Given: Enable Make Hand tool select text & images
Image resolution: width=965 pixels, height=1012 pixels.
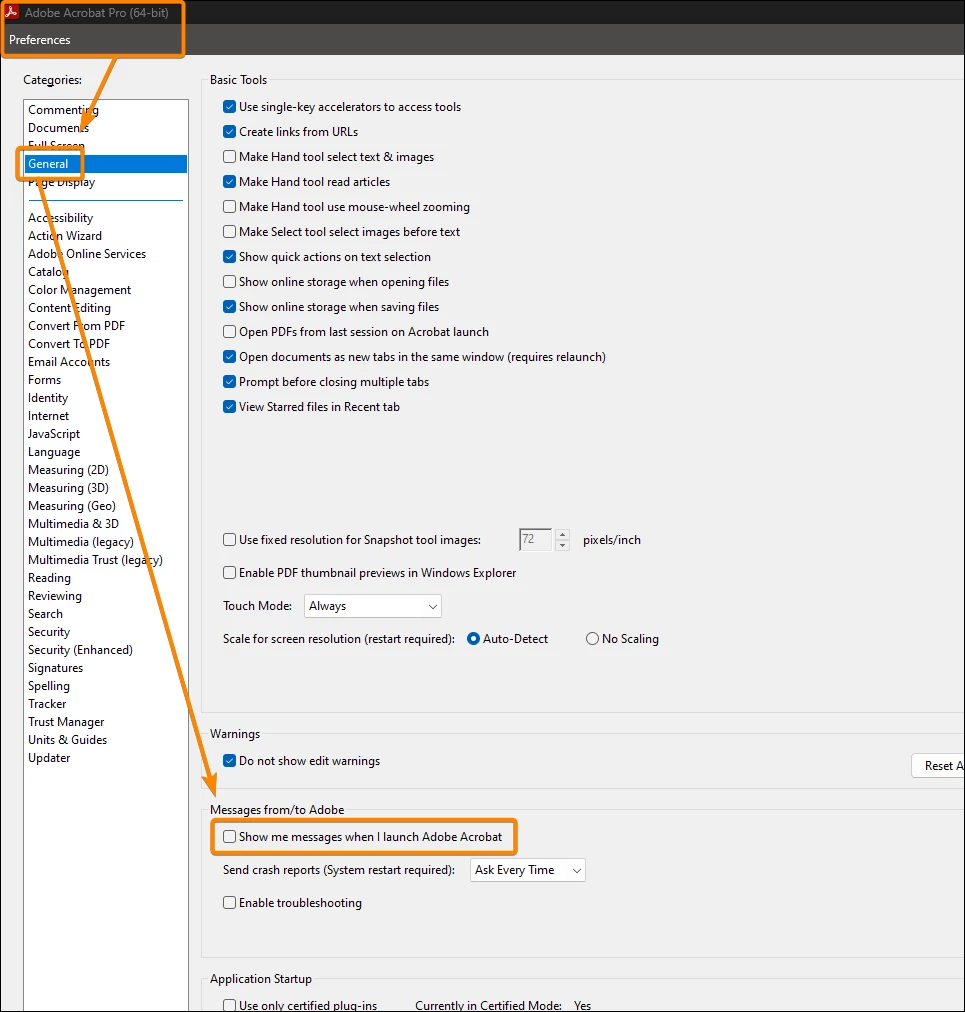Looking at the screenshot, I should (x=229, y=157).
